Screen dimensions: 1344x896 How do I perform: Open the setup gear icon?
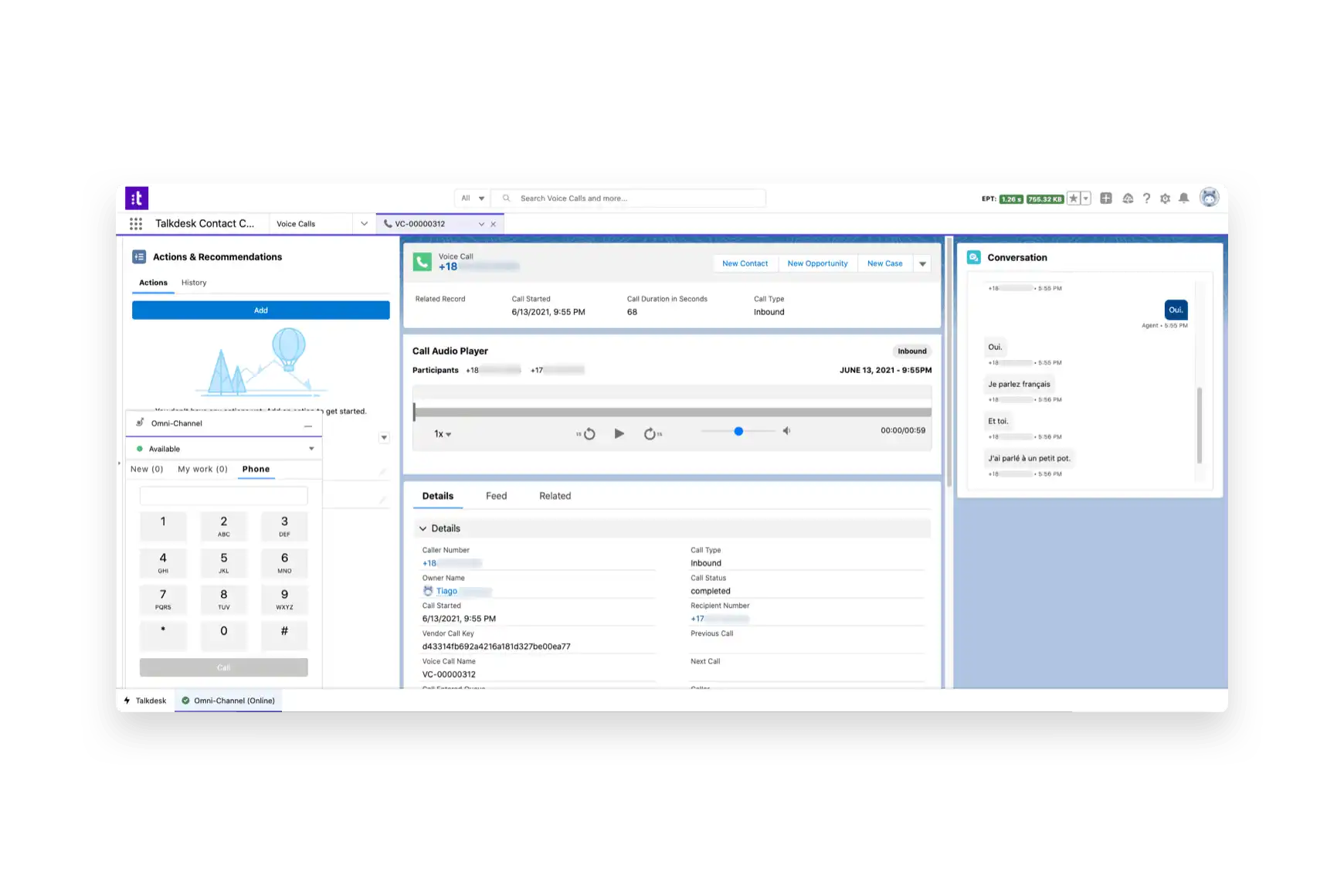pyautogui.click(x=1165, y=199)
